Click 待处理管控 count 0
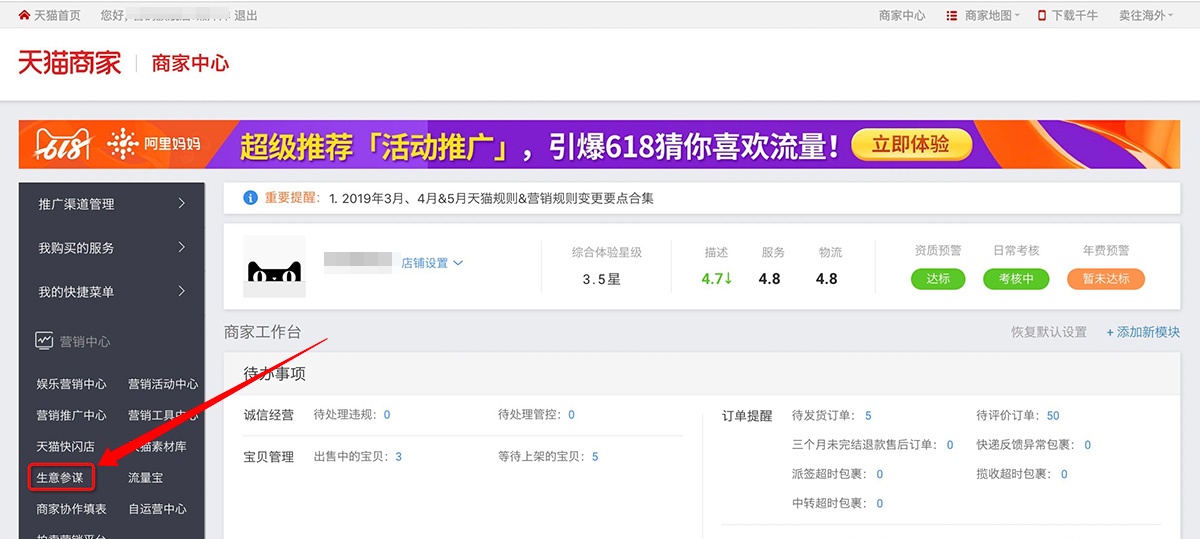1200x539 pixels. click(x=572, y=415)
